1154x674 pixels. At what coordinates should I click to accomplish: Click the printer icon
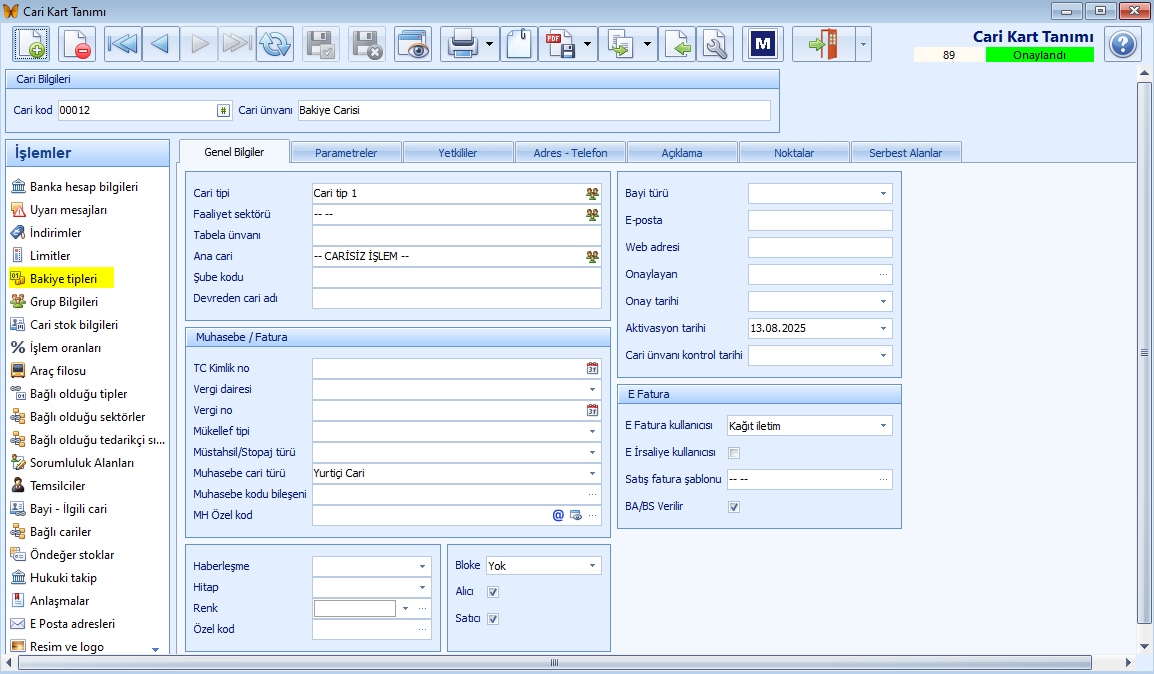click(461, 44)
